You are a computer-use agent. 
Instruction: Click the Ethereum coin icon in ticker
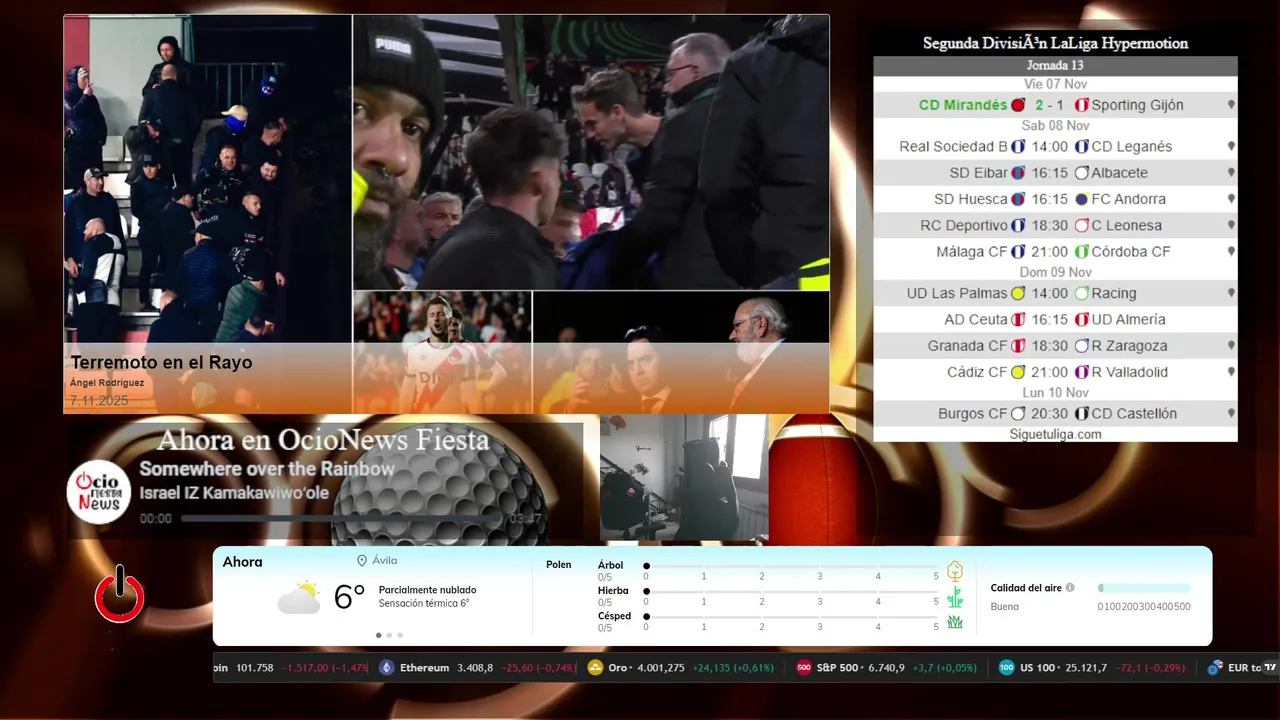pyautogui.click(x=387, y=668)
